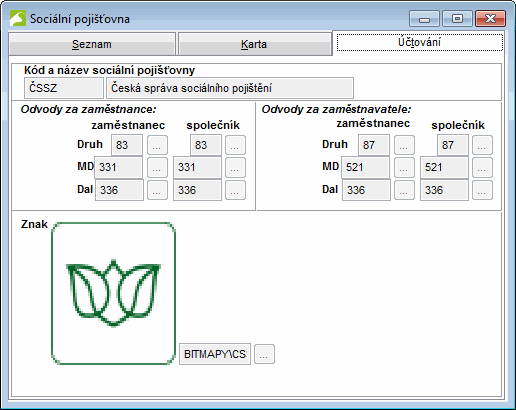Switch to the Seznam tab
The height and width of the screenshot is (410, 516).
(92, 44)
